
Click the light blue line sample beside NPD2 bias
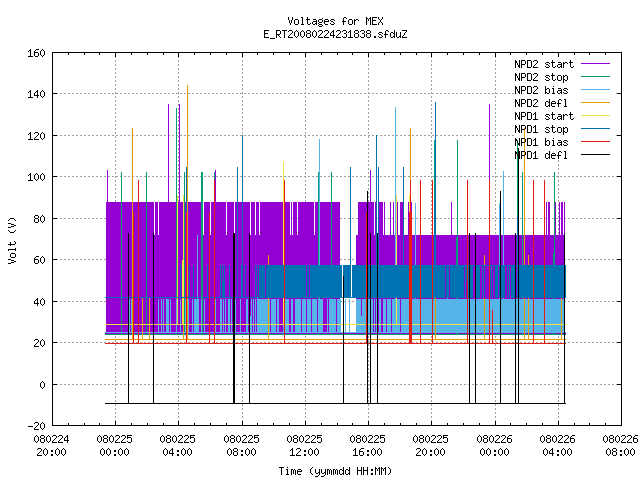[596, 90]
